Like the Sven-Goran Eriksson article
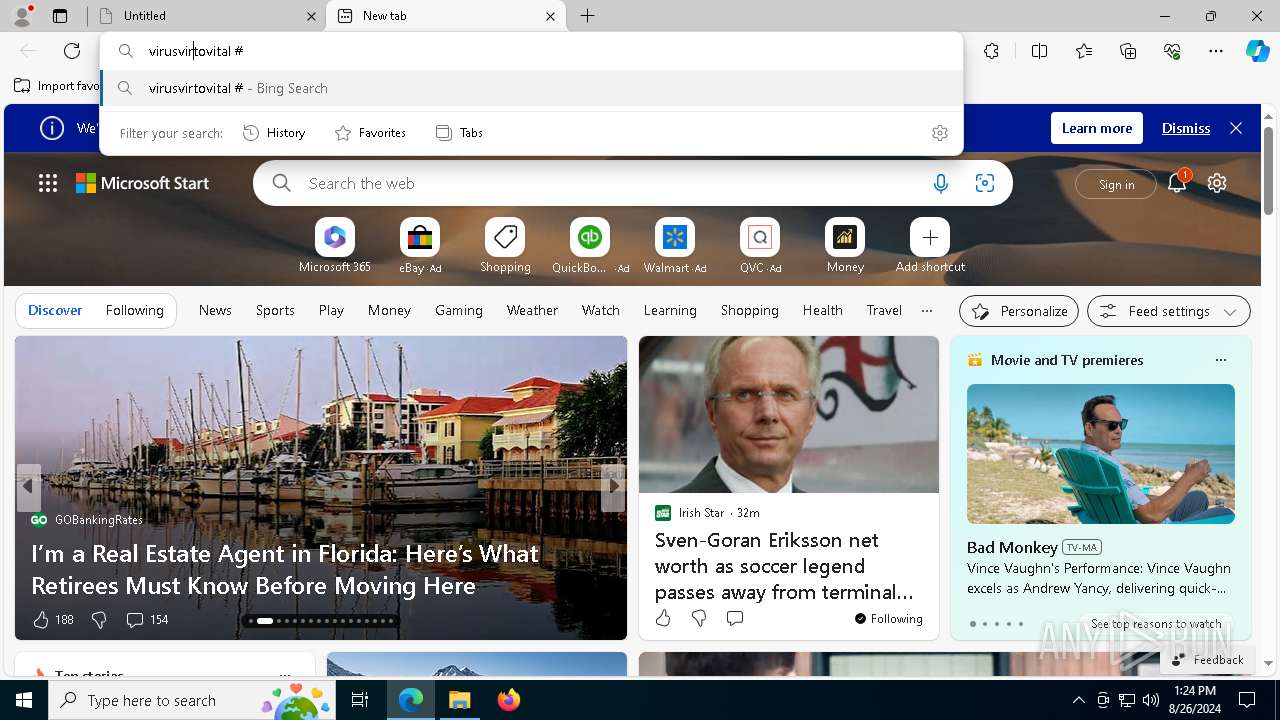This screenshot has height=720, width=1280. click(663, 619)
